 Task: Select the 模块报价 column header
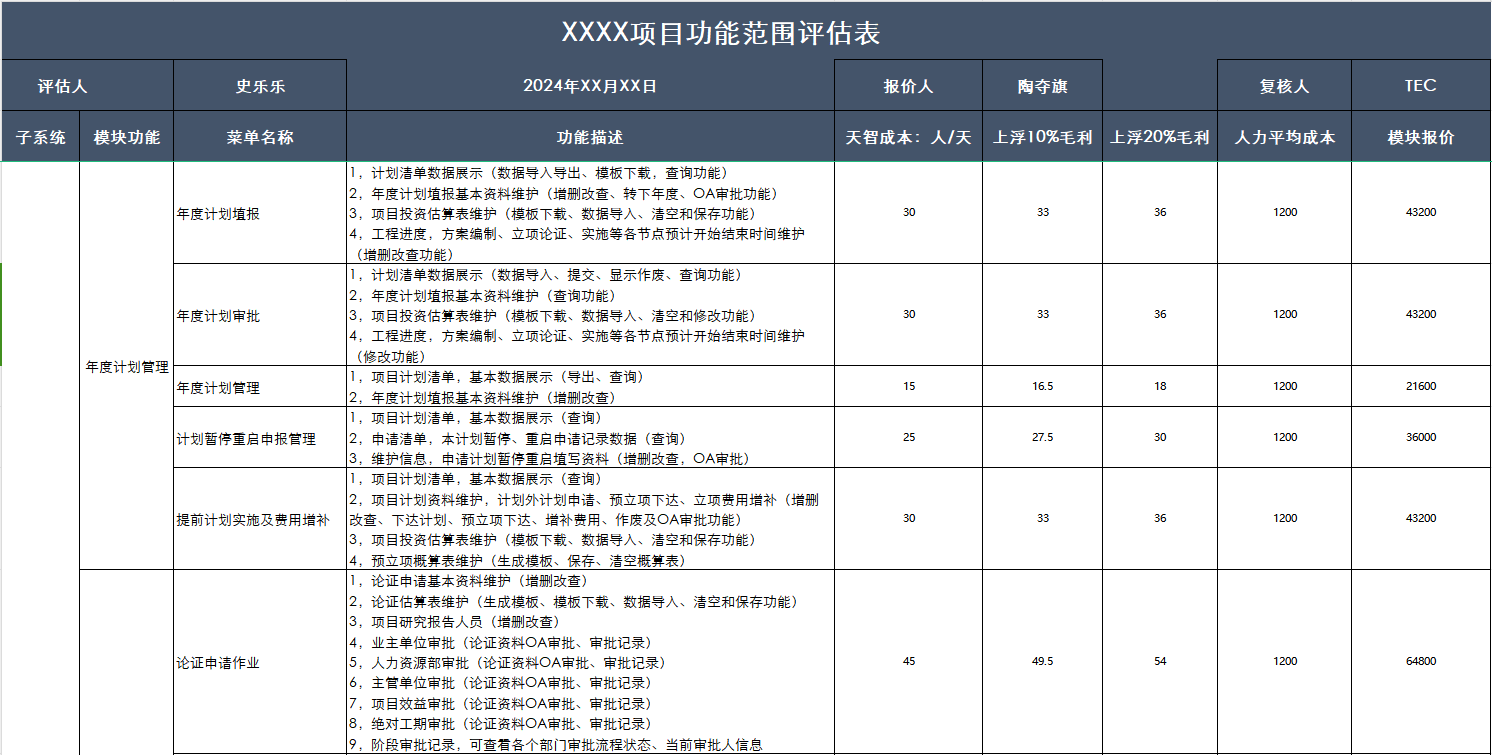pos(1420,137)
